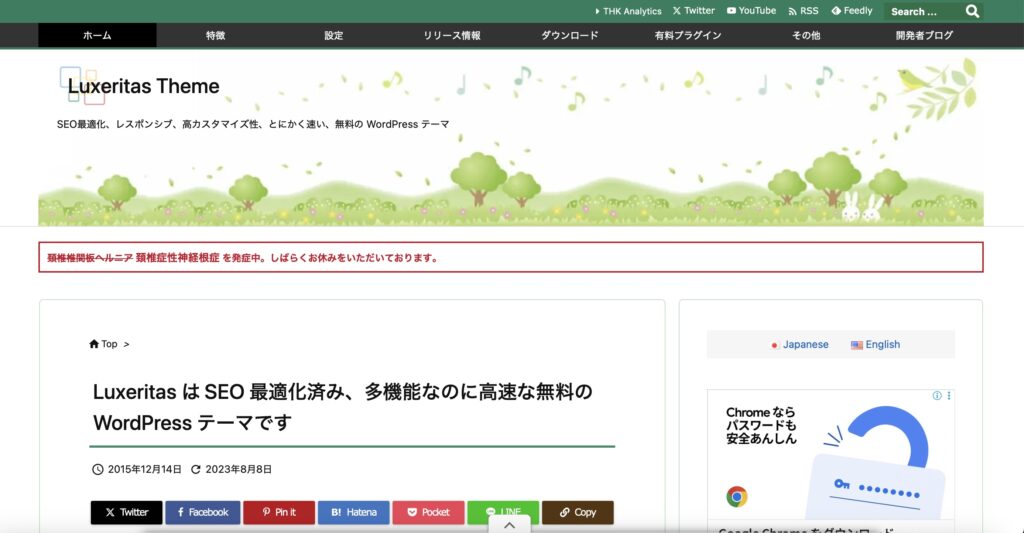Screen dimensions: 1024x533
Task: Open the YouTube link in top bar
Action: pos(751,11)
